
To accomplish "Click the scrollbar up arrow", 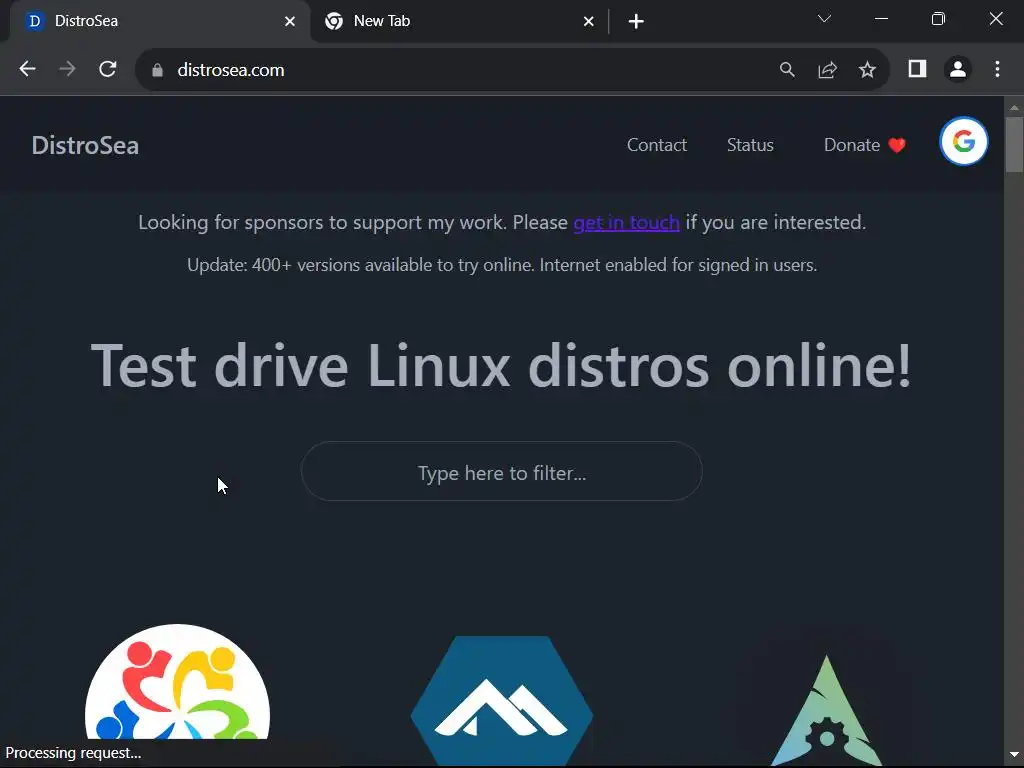I will [1014, 106].
